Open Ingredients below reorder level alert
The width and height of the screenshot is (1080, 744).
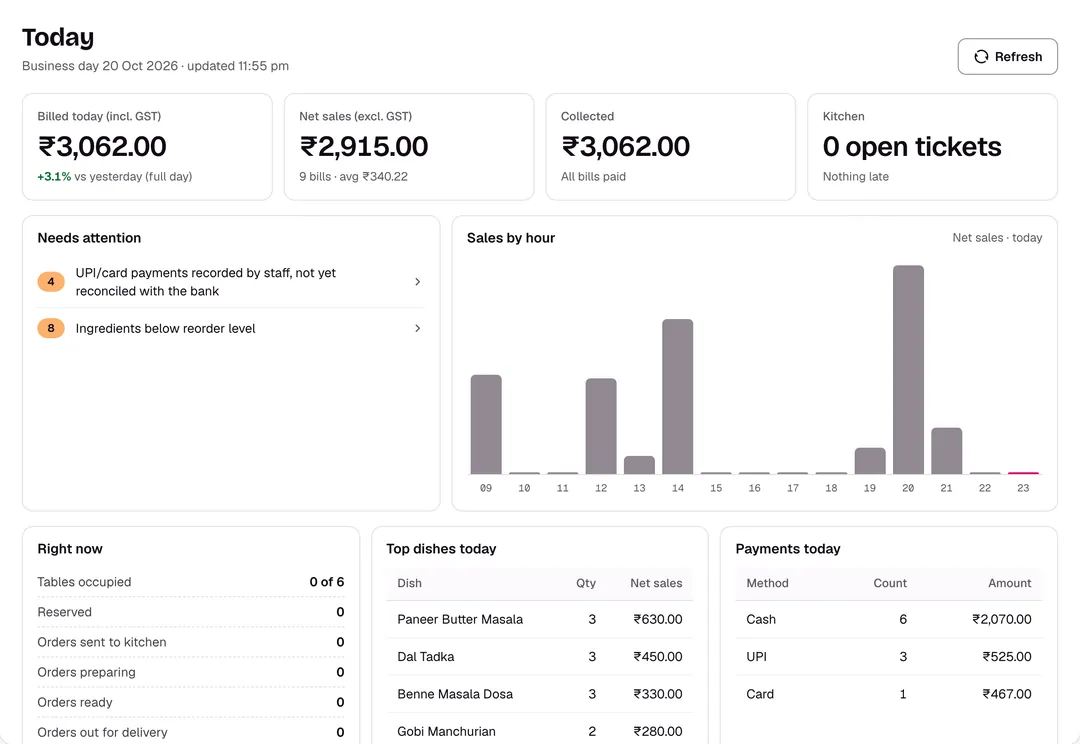click(x=231, y=329)
